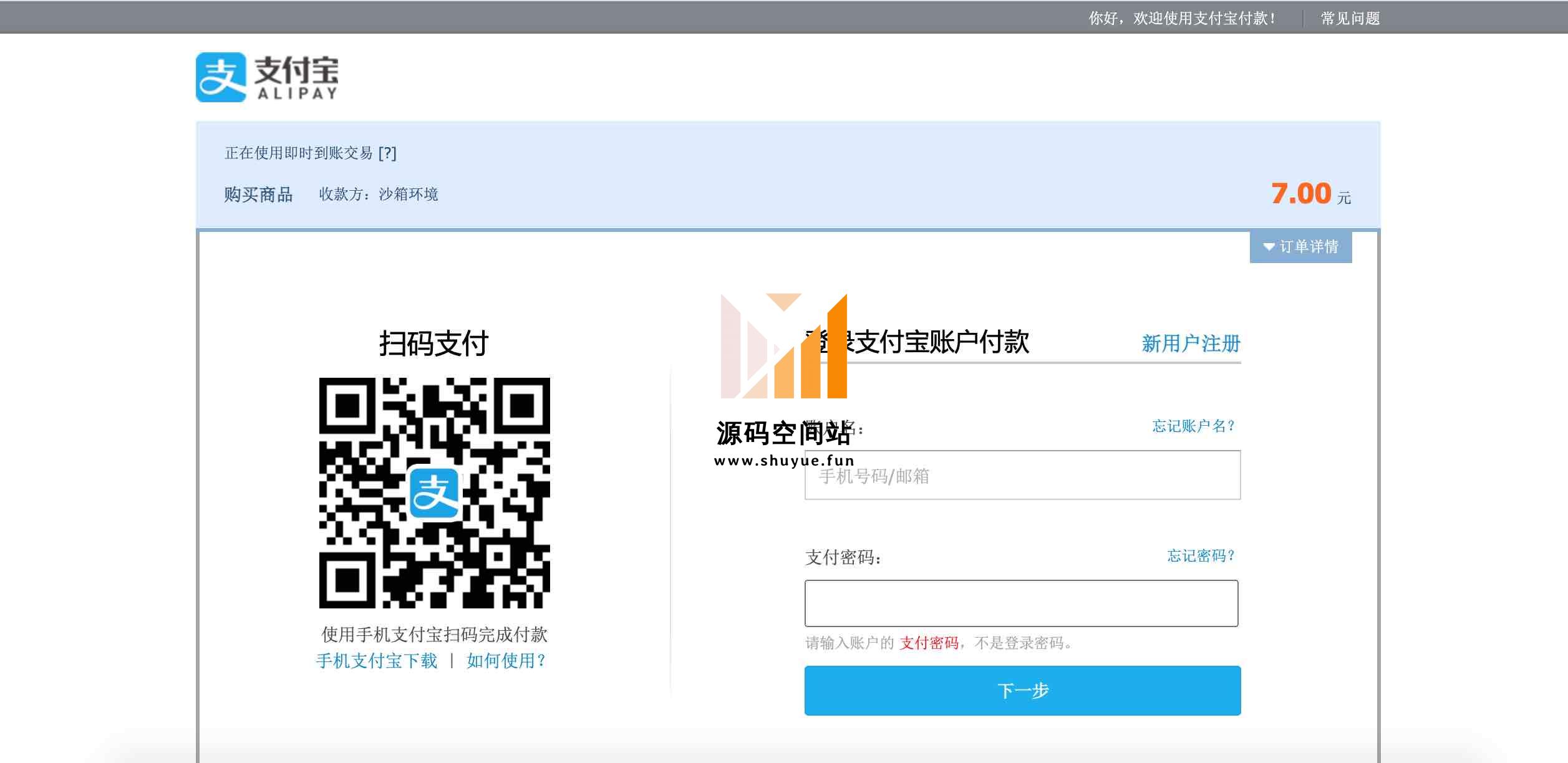
Task: Click the 使用手机支付宝扫码完成付款 instruction text
Action: coord(434,635)
